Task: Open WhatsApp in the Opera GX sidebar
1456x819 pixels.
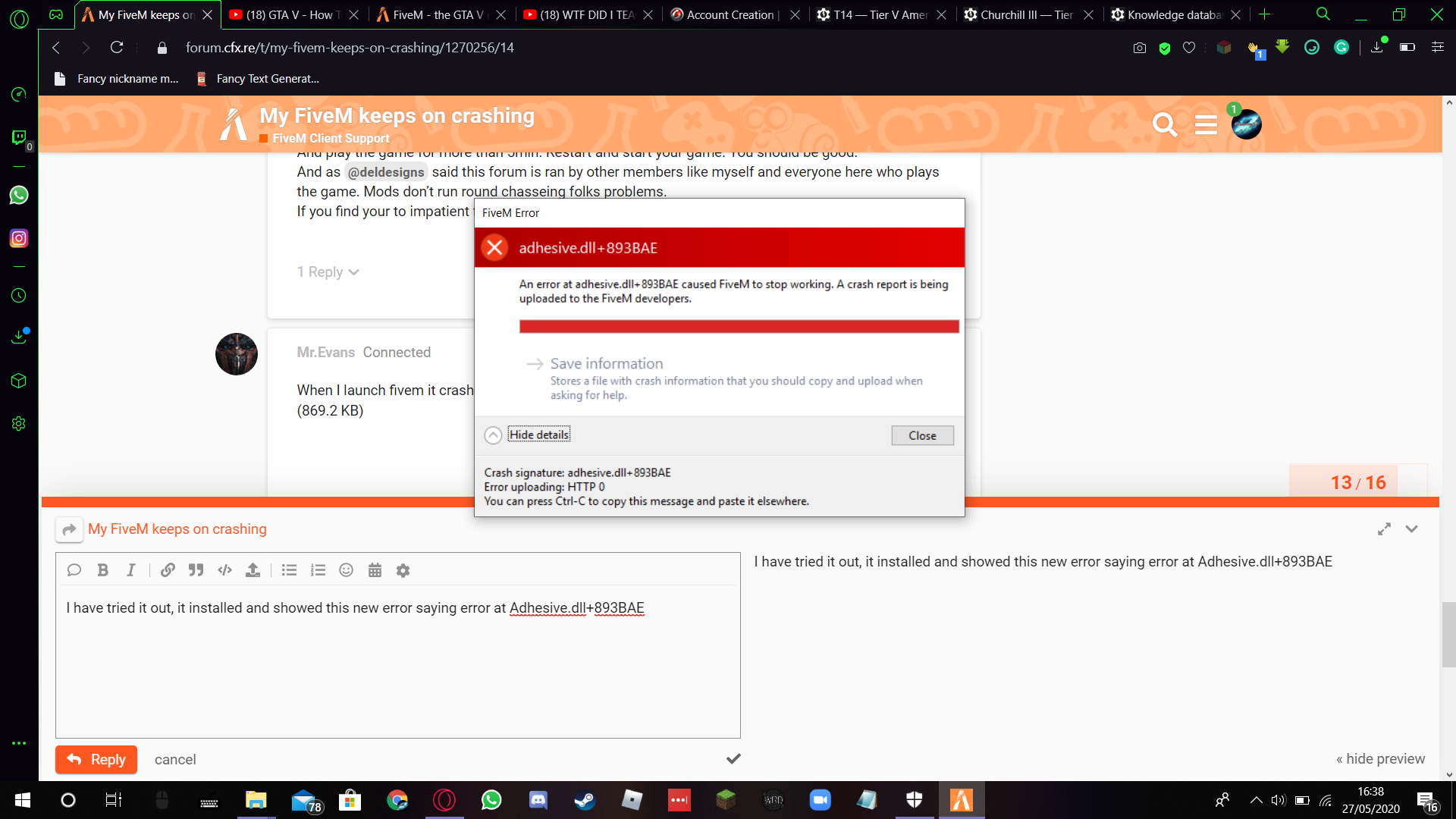Action: point(19,195)
